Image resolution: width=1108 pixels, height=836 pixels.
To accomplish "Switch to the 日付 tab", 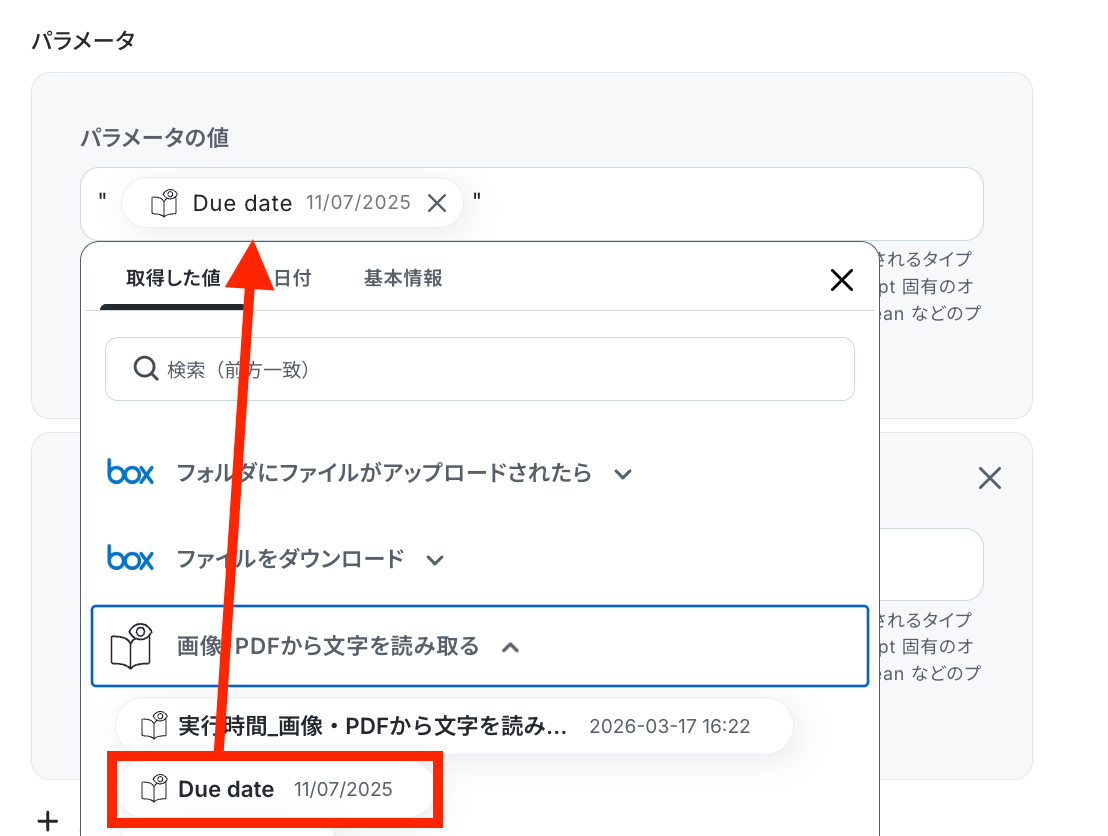I will [292, 278].
